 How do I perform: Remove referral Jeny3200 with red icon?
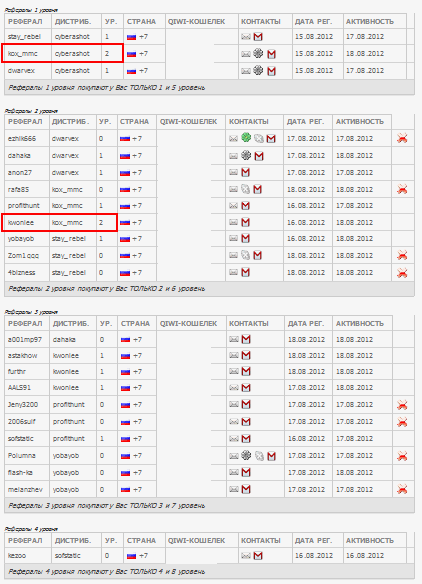pos(402,404)
